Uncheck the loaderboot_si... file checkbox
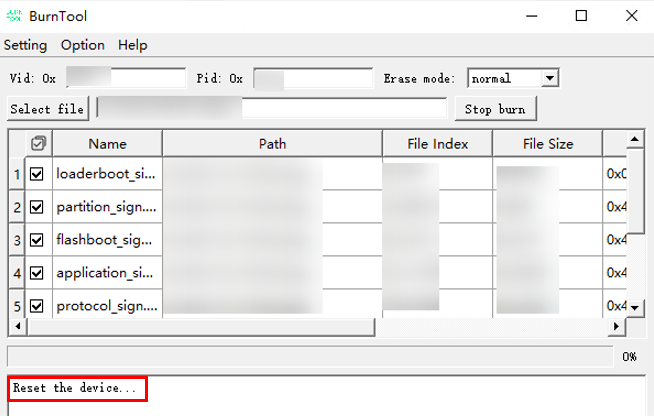Screen dimensions: 654x418 click(38, 174)
